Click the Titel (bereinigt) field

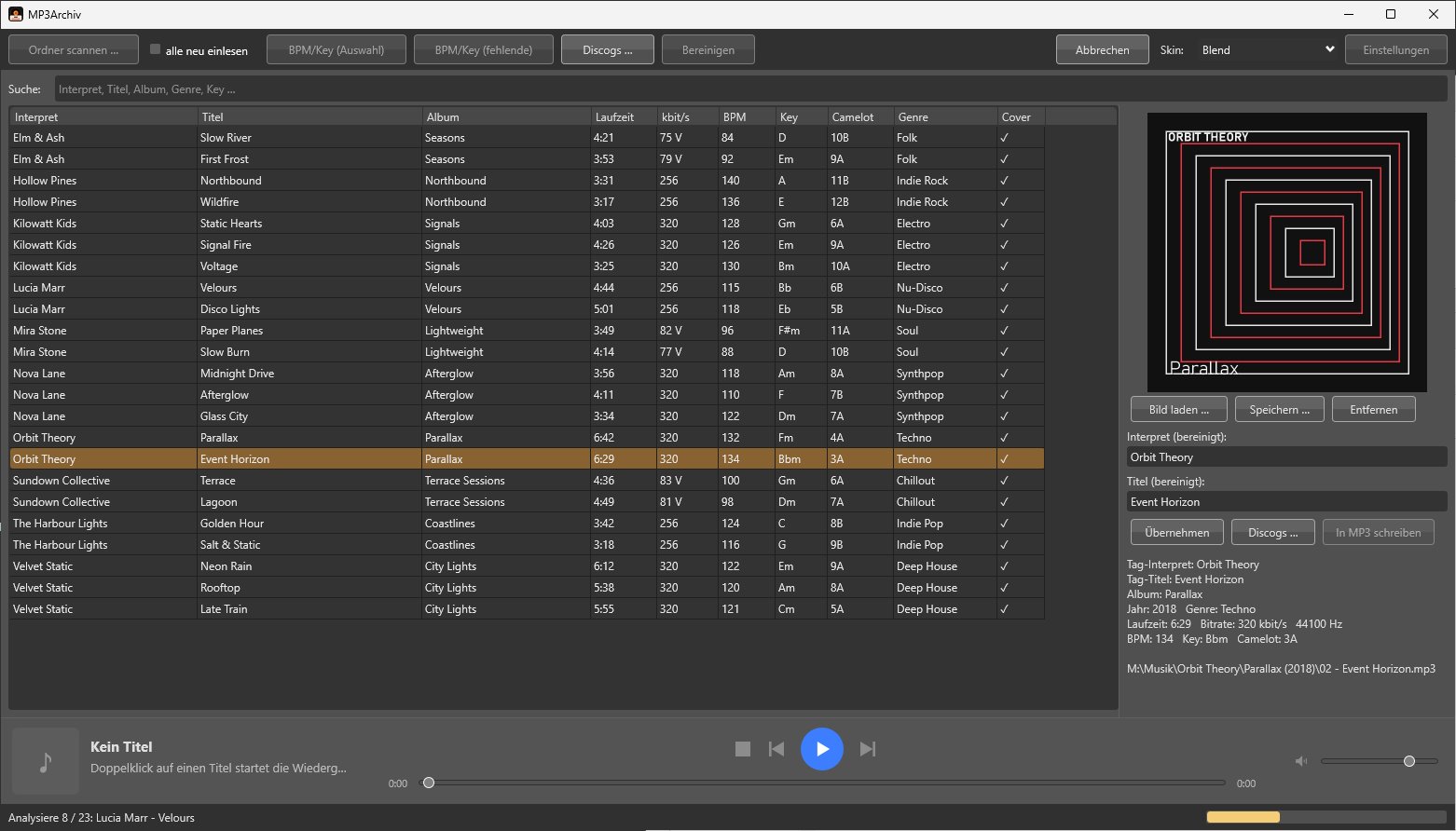click(x=1286, y=502)
